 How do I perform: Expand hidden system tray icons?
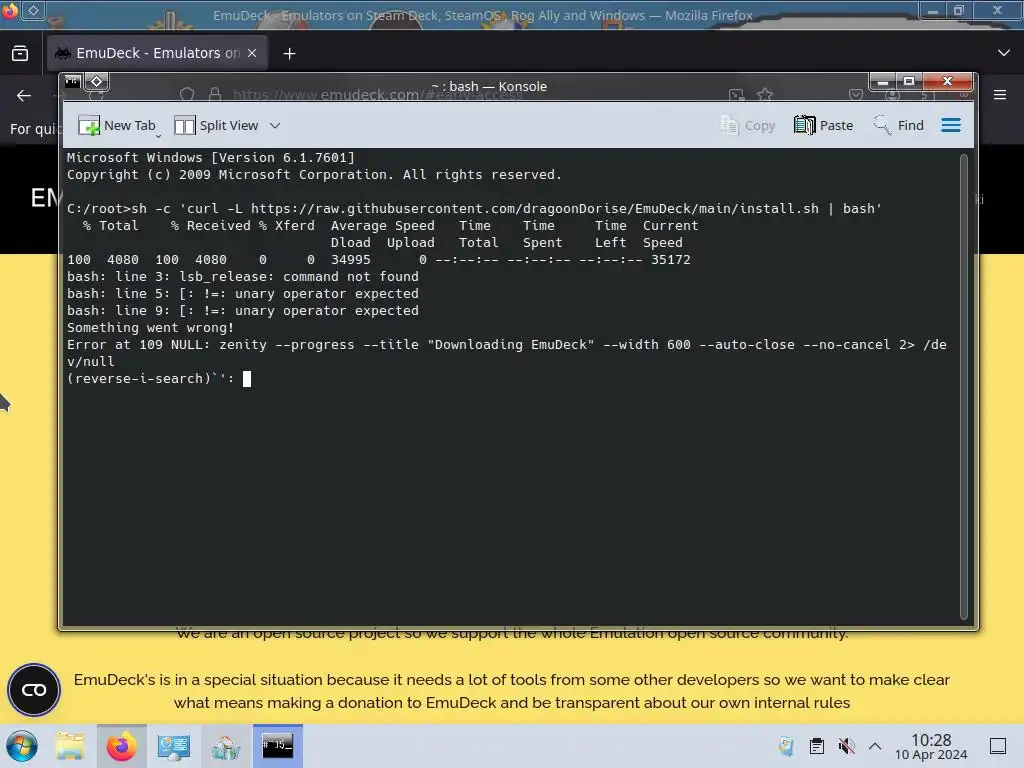tap(875, 746)
